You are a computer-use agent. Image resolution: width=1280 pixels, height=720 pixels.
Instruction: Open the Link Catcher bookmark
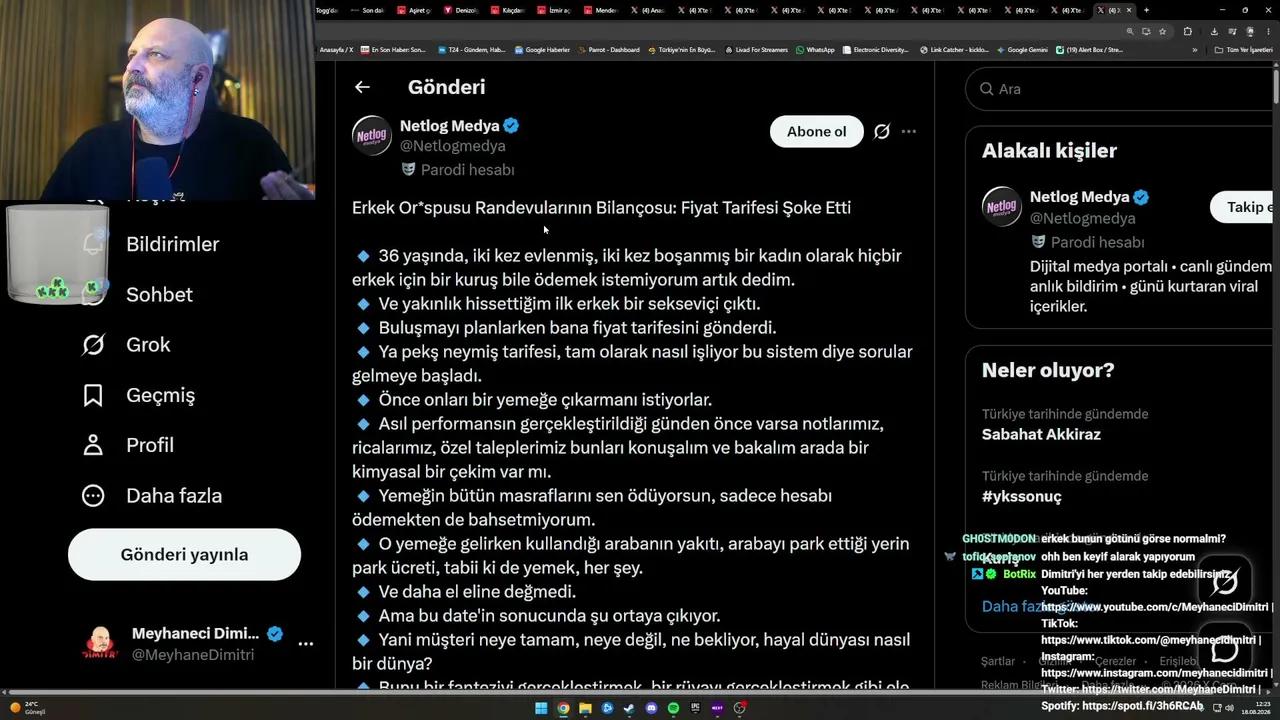click(x=954, y=50)
